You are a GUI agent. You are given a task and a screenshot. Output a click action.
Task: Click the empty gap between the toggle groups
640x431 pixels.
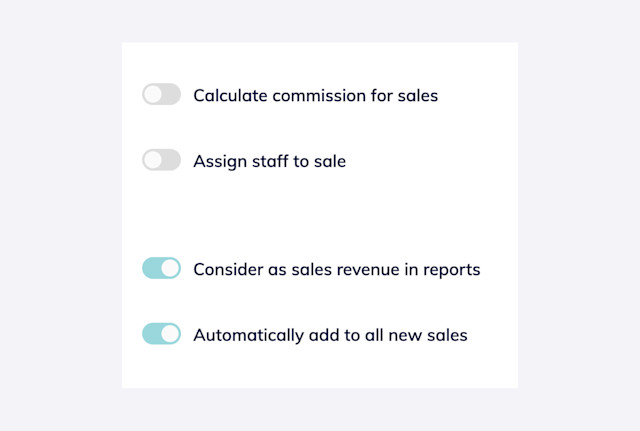(320, 214)
